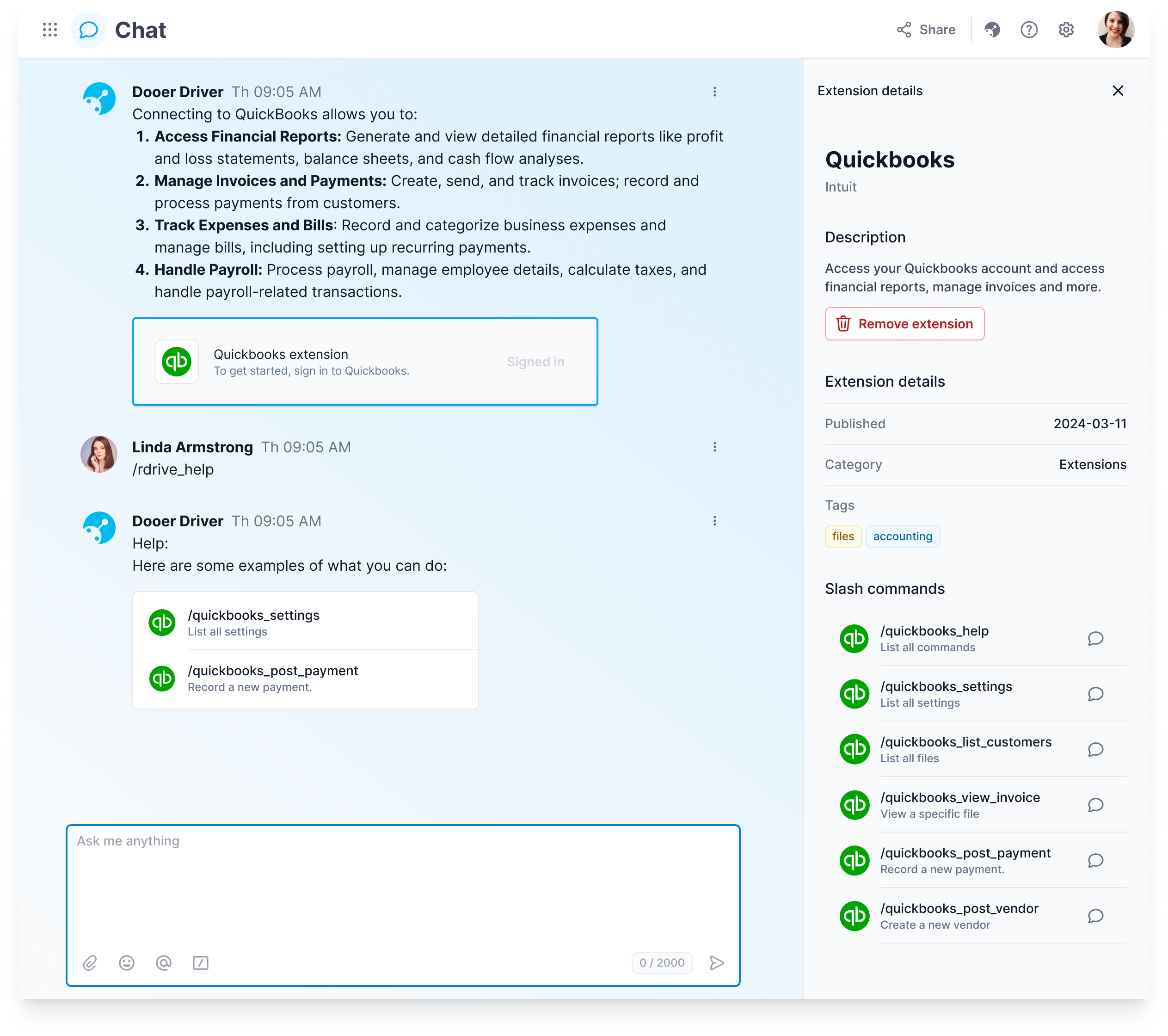Toggle the slash command input button
The width and height of the screenshot is (1168, 1036).
click(200, 962)
